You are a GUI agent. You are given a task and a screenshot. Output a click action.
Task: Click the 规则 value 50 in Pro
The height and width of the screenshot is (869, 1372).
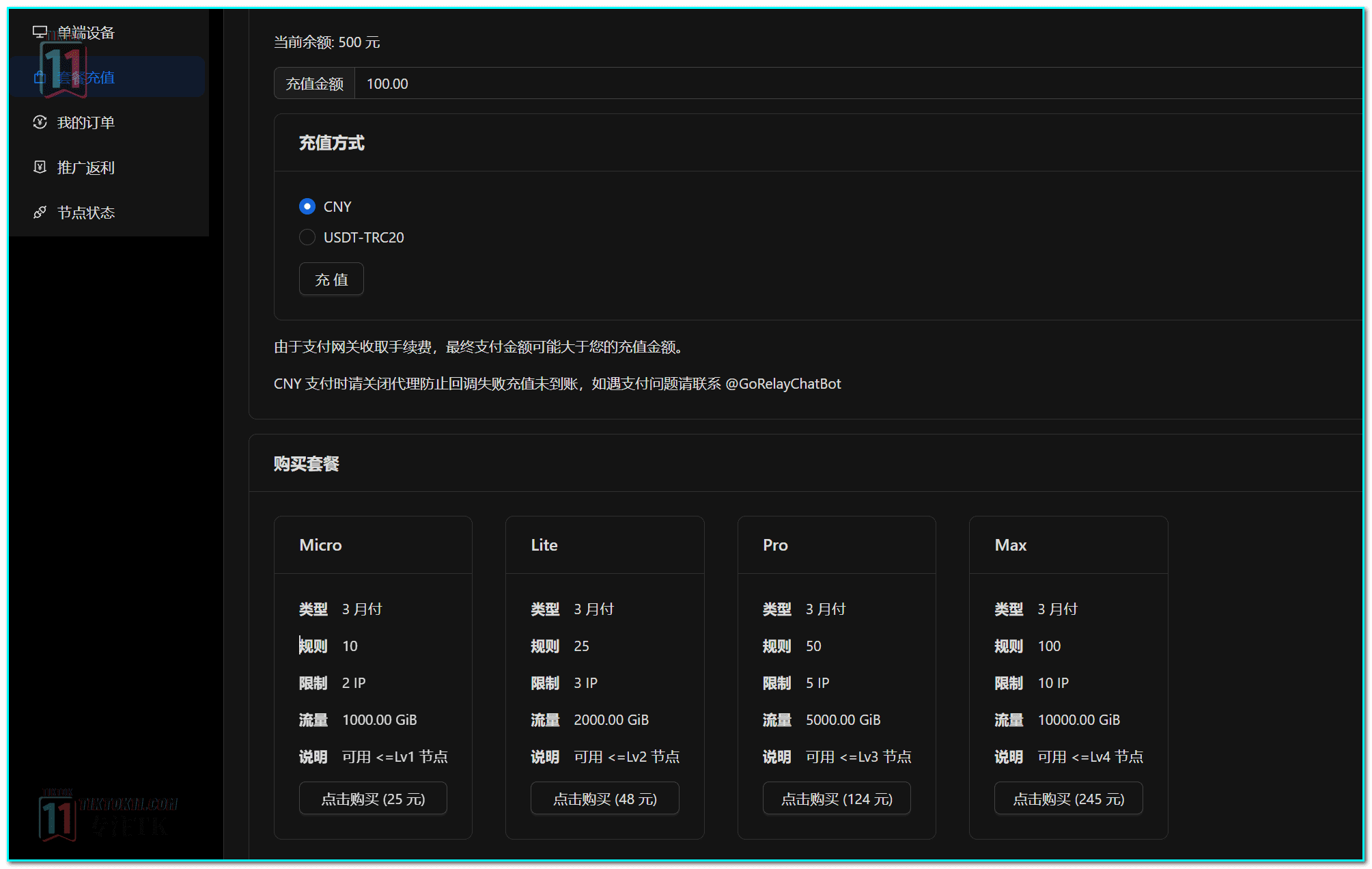pos(813,646)
